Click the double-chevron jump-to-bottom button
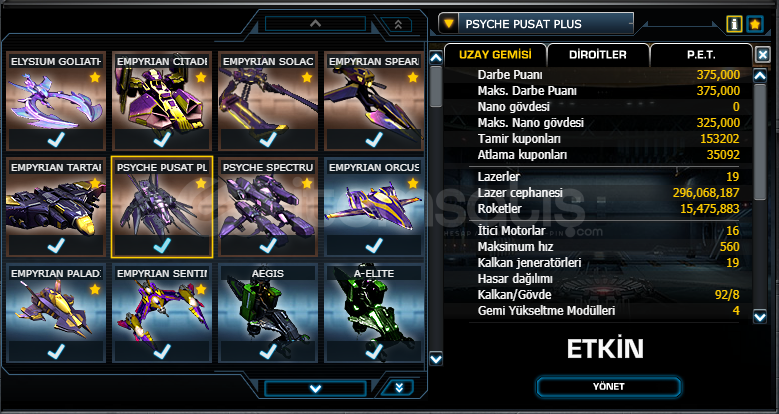The width and height of the screenshot is (779, 414). click(399, 388)
